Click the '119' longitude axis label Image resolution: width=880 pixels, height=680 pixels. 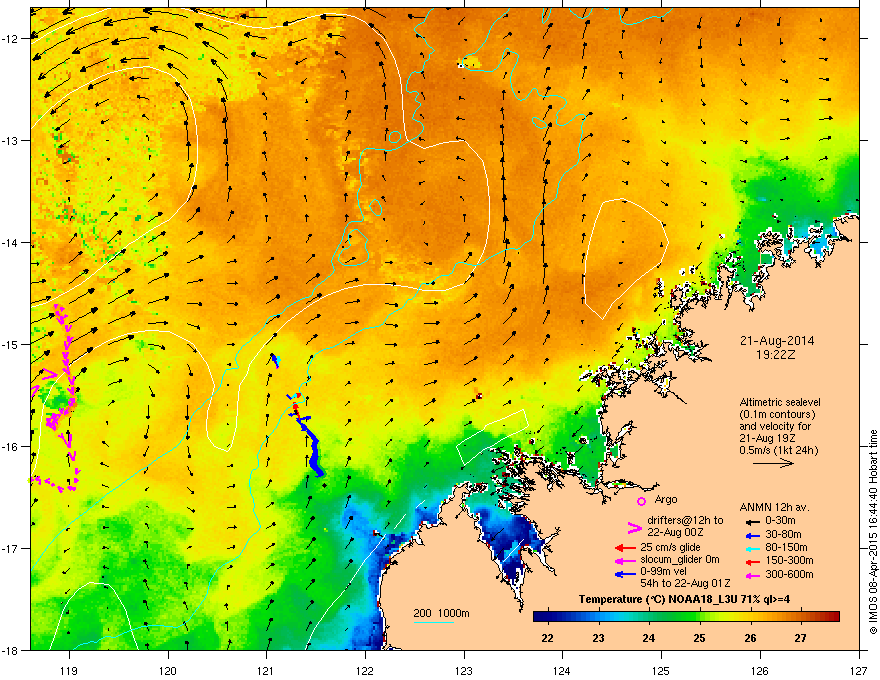click(68, 670)
